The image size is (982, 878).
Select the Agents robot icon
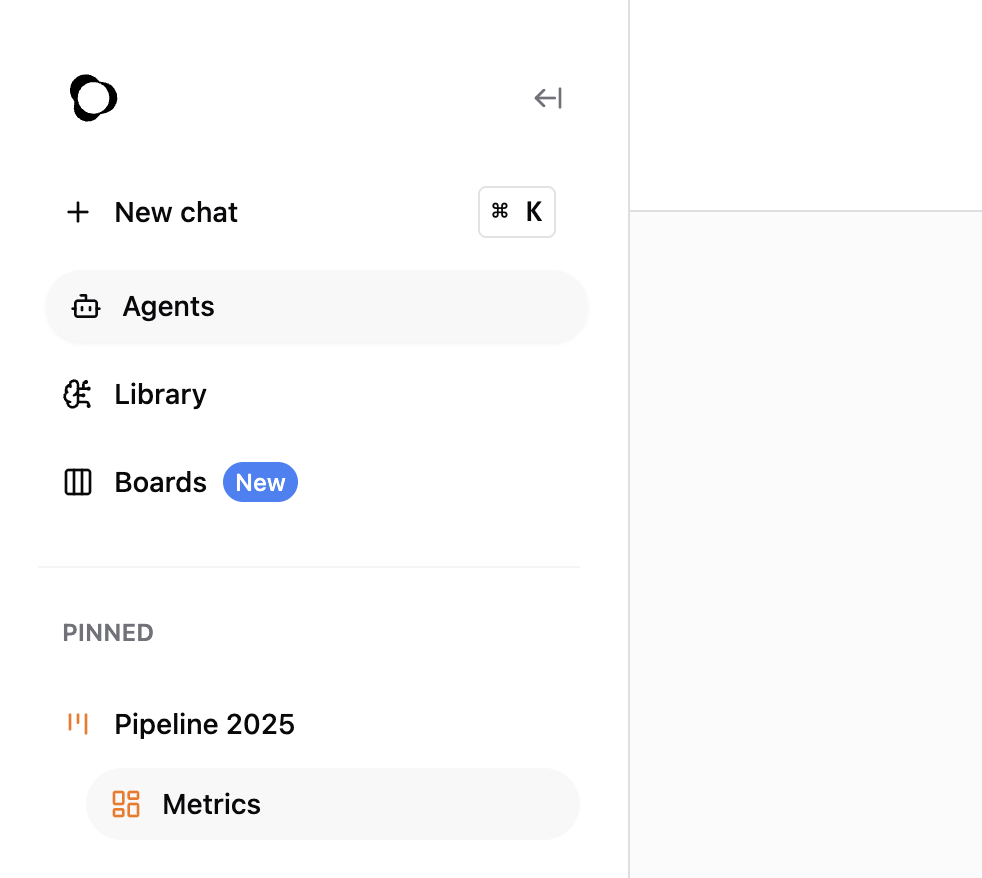(x=86, y=306)
